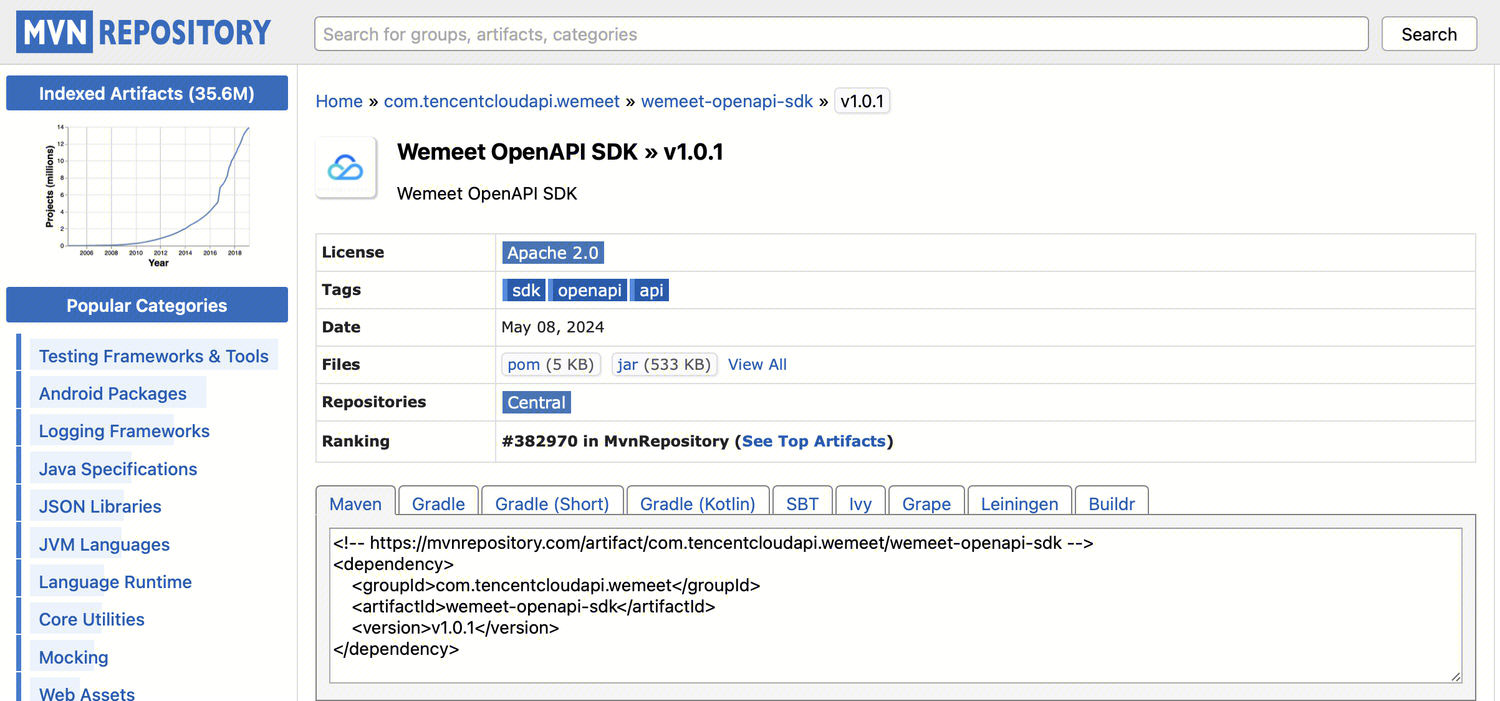
Task: Click inside the Maven dependency snippet textarea
Action: pos(895,606)
